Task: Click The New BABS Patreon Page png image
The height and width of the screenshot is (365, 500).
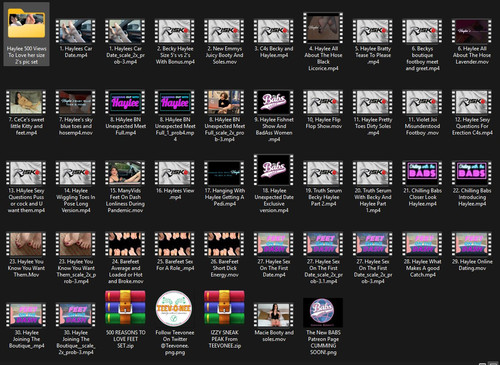Action: click(x=323, y=312)
